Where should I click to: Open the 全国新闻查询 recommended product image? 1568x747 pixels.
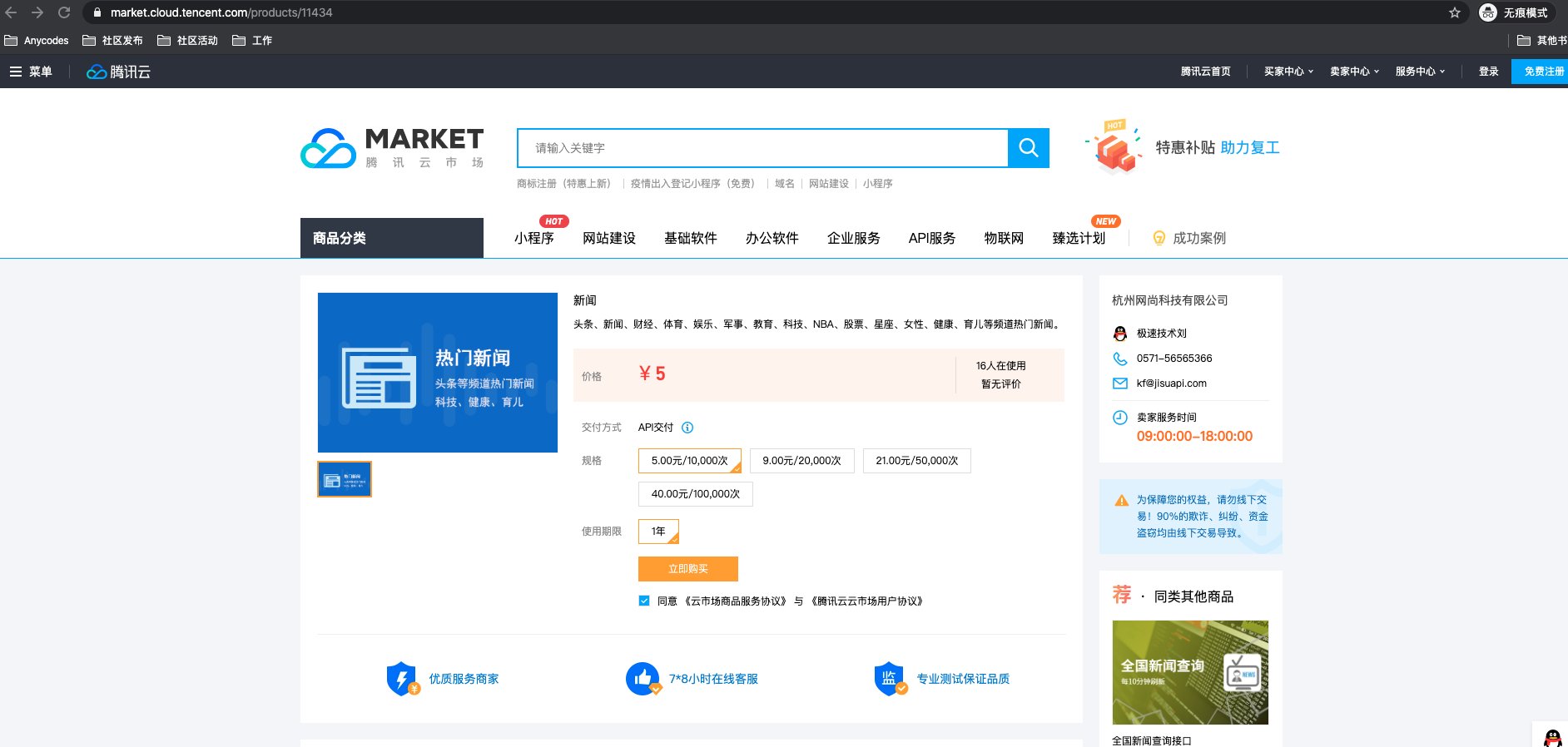1190,672
